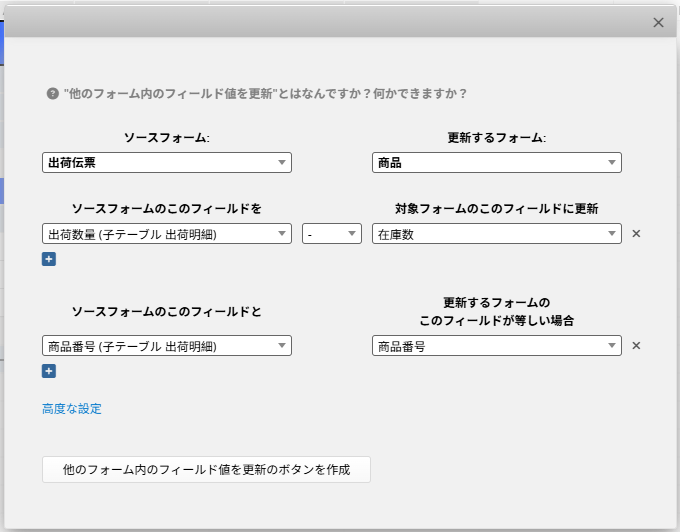Open the 高度な設定 link

click(x=72, y=408)
